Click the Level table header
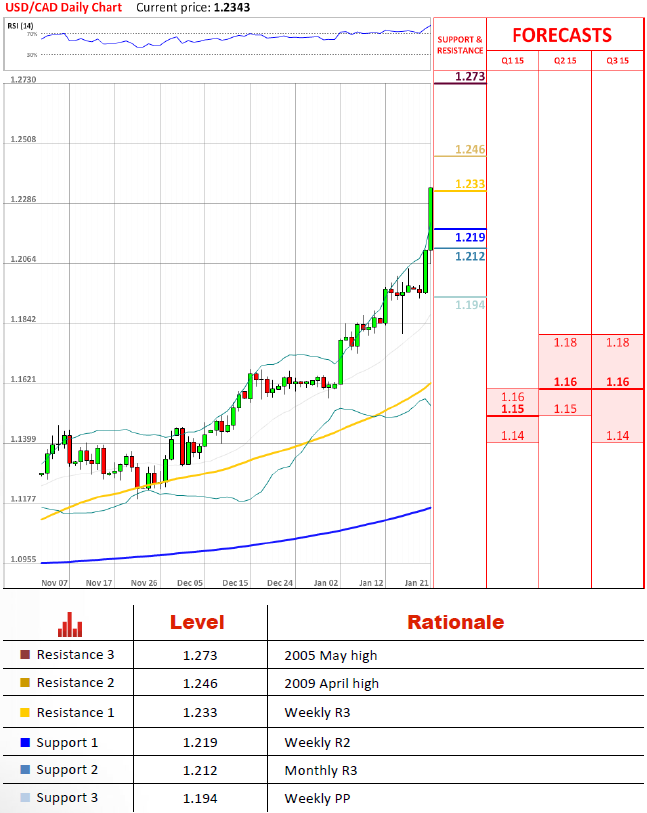The height and width of the screenshot is (813, 647). coord(197,622)
